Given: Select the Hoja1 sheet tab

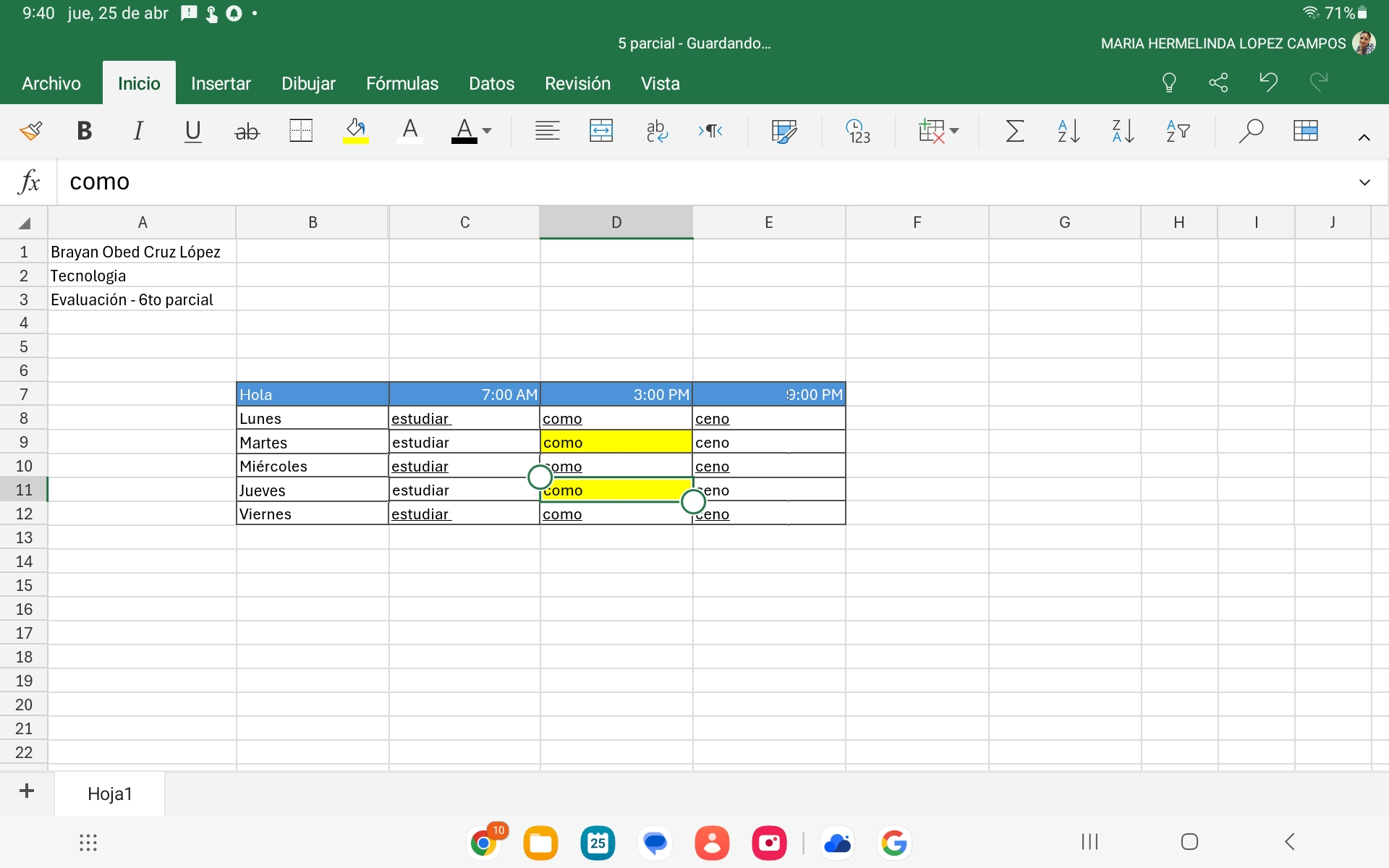Looking at the screenshot, I should pos(110,793).
